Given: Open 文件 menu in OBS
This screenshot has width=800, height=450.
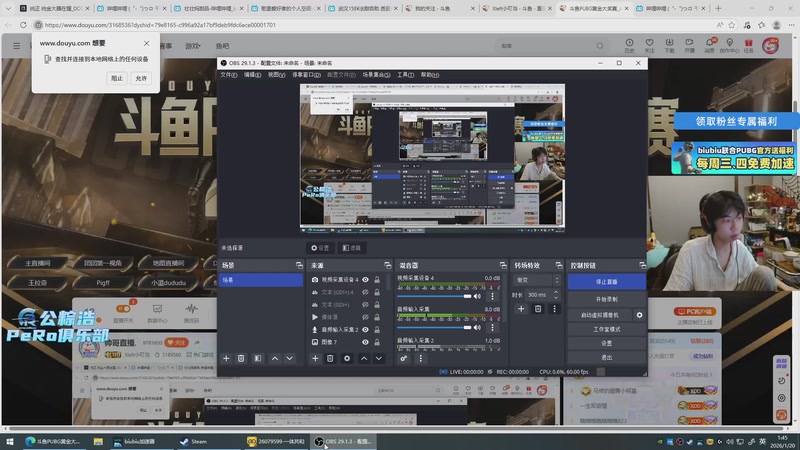Looking at the screenshot, I should pos(229,75).
